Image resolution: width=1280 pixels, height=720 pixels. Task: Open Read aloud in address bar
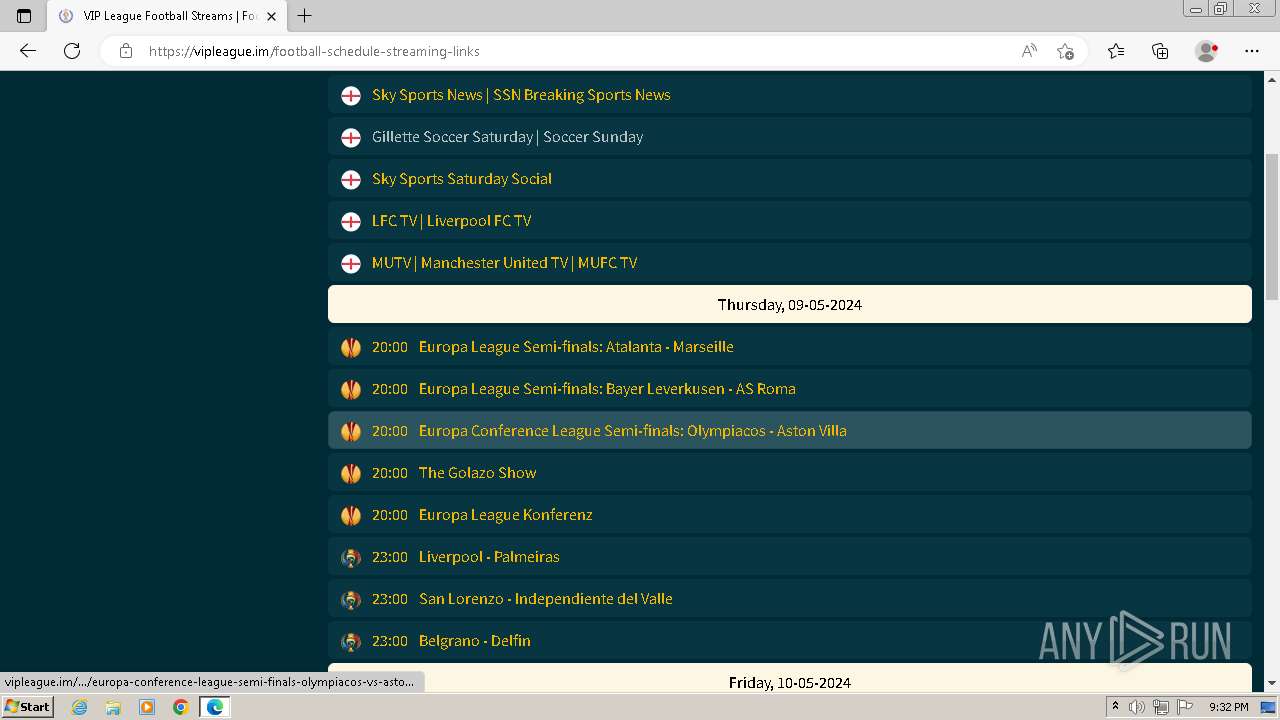tap(1029, 51)
